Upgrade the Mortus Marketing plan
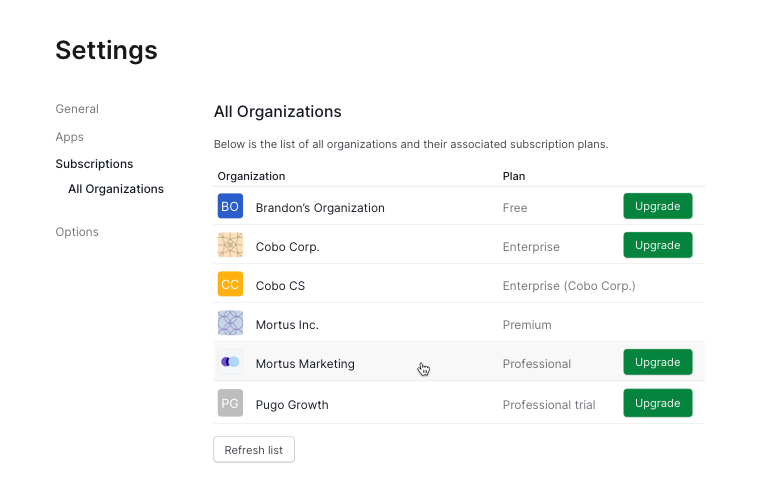This screenshot has width=760, height=485. pos(658,362)
